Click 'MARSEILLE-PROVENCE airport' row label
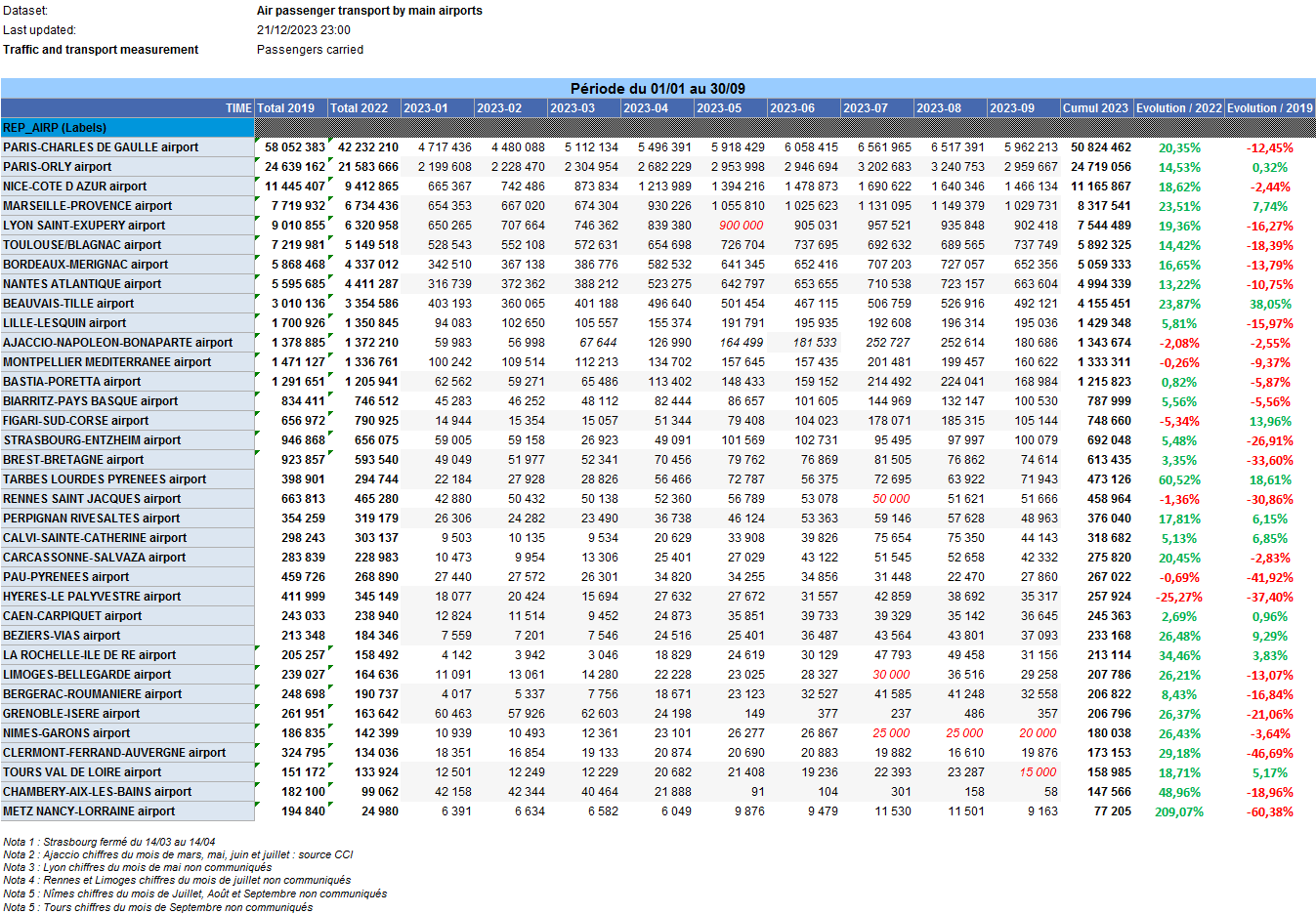The image size is (1316, 914). [127, 206]
